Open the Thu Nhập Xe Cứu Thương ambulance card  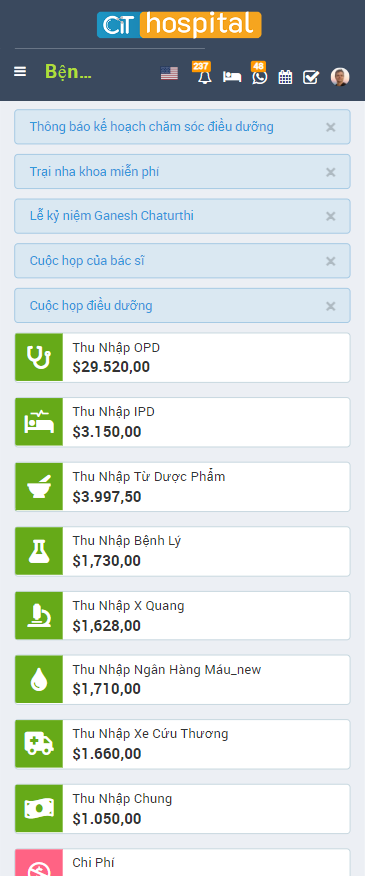[x=182, y=744]
